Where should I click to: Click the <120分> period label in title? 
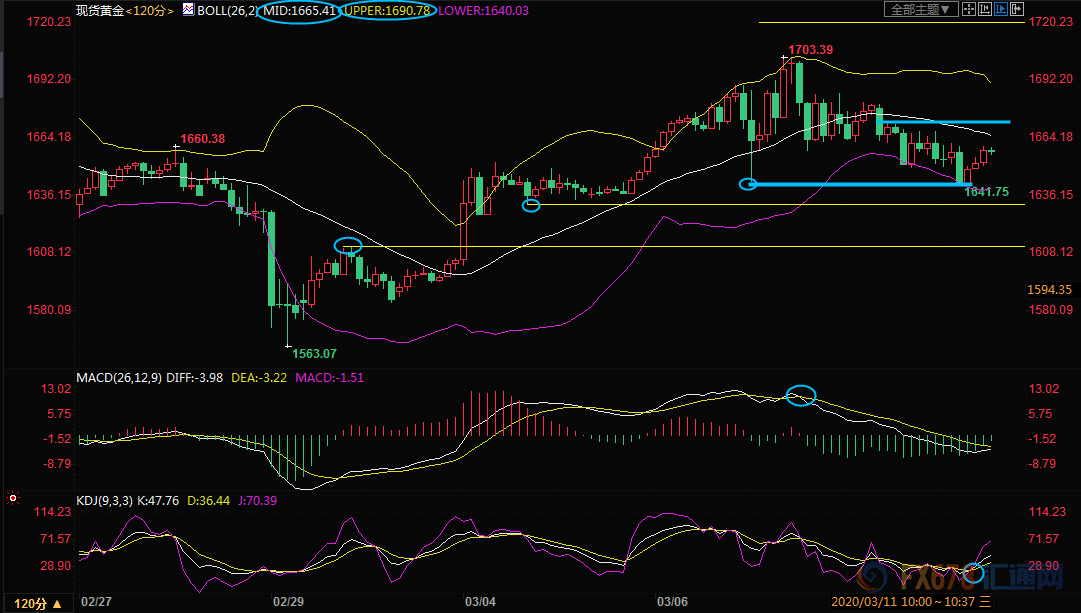pos(150,10)
